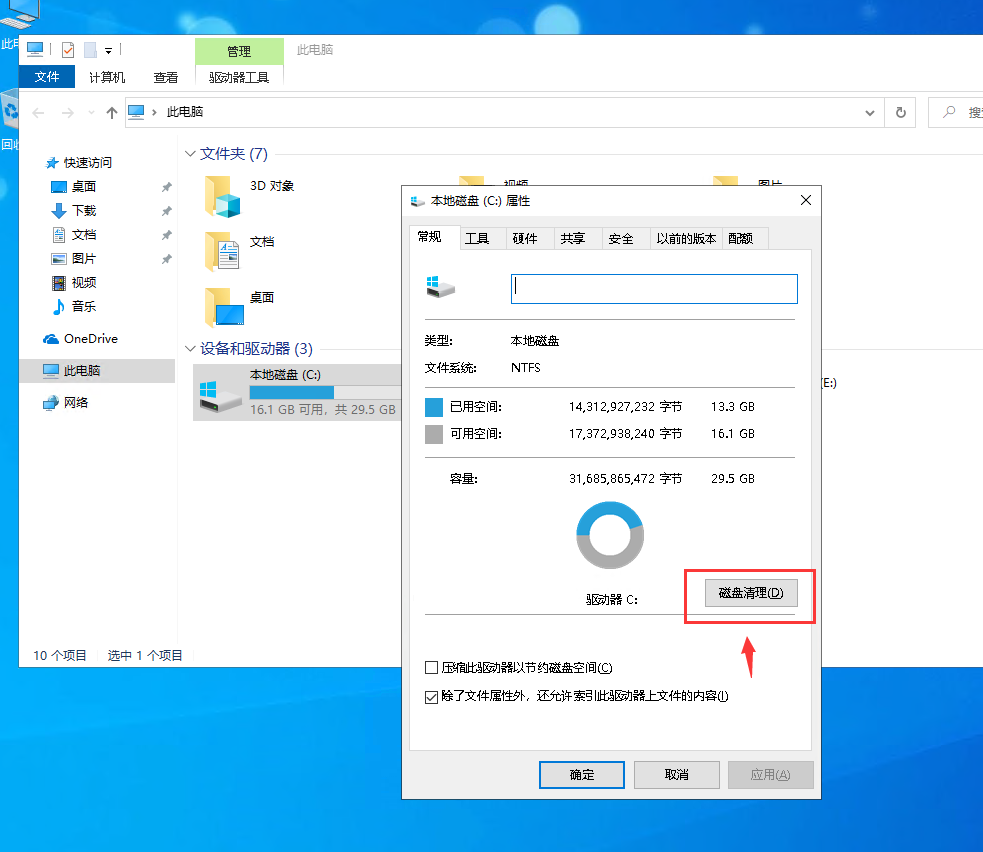Expand the address bar history dropdown
Image resolution: width=983 pixels, height=852 pixels.
tap(870, 113)
